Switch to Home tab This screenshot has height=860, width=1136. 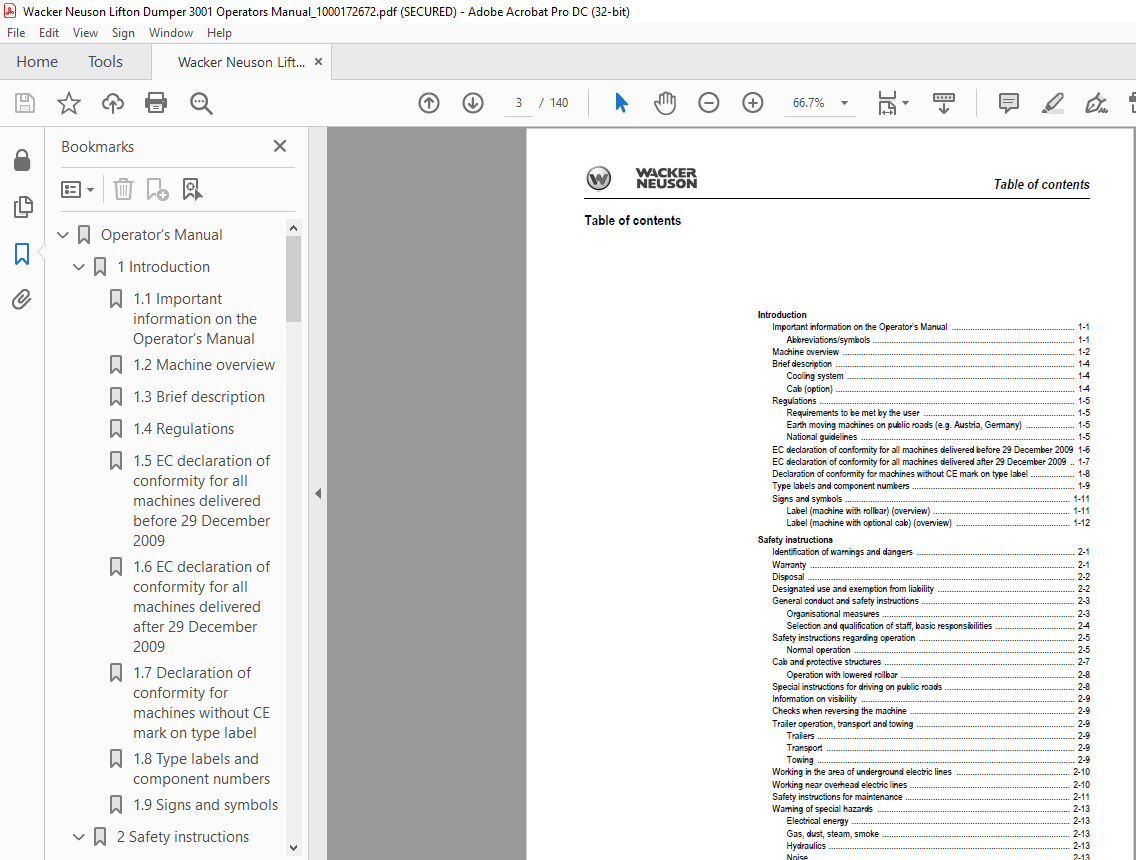(x=37, y=62)
